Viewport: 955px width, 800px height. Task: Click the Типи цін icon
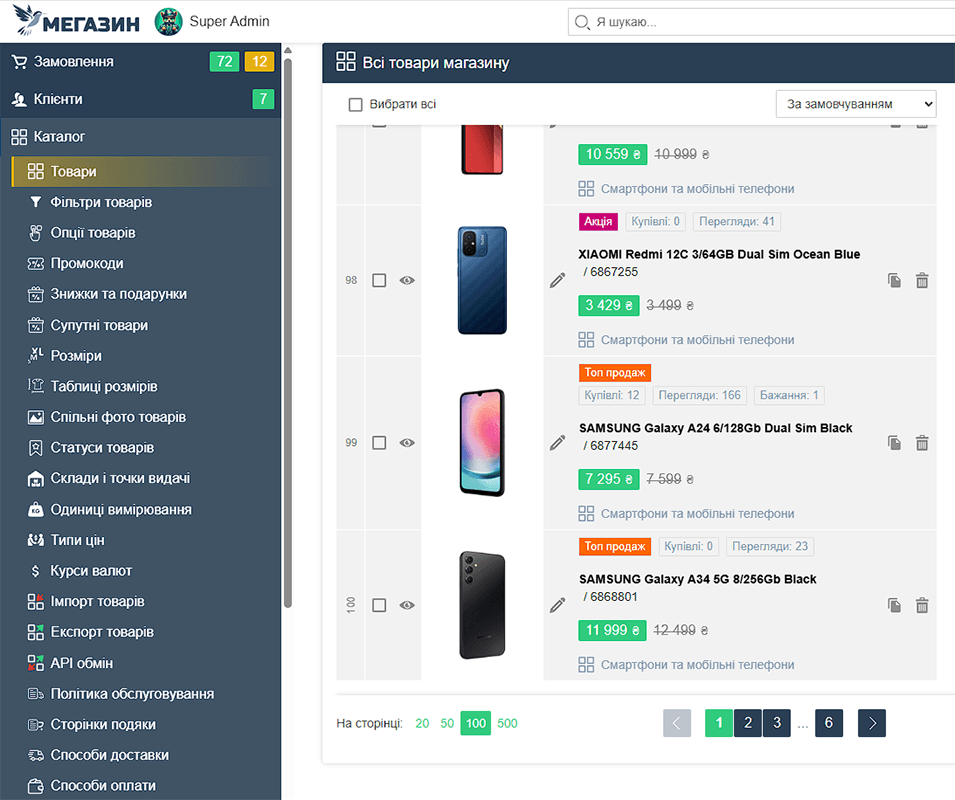pyautogui.click(x=36, y=540)
